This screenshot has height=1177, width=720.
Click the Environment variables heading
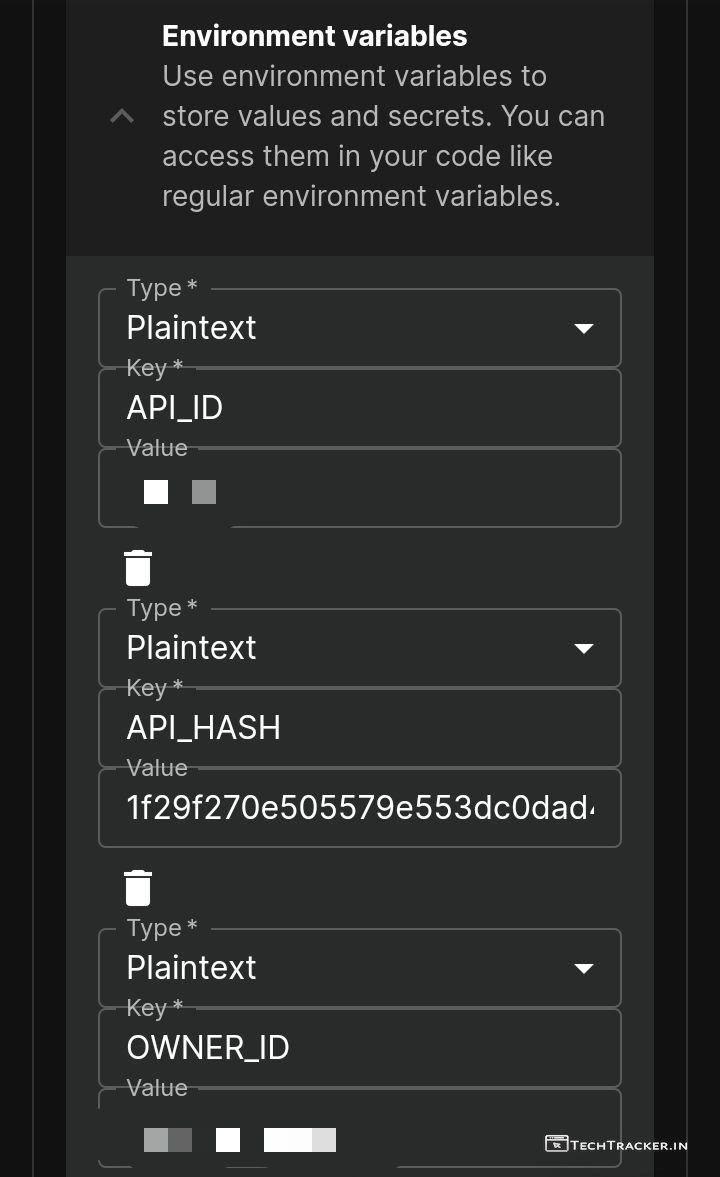click(314, 36)
